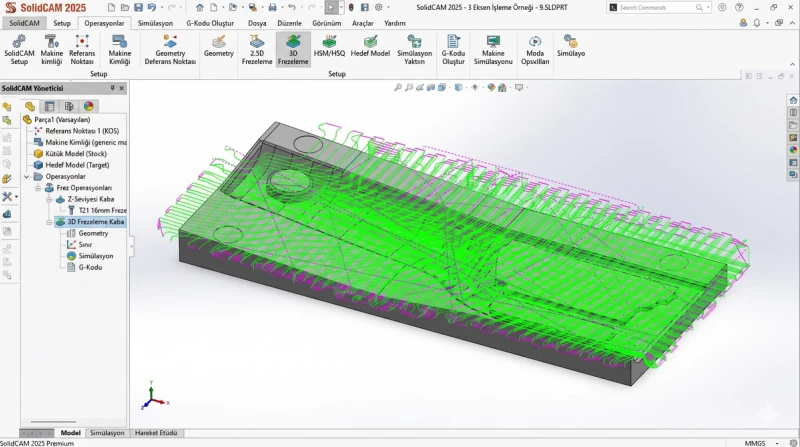Close the SolidCAM Yöneticisi panel
Screen dimensions: 800x447
point(121,88)
